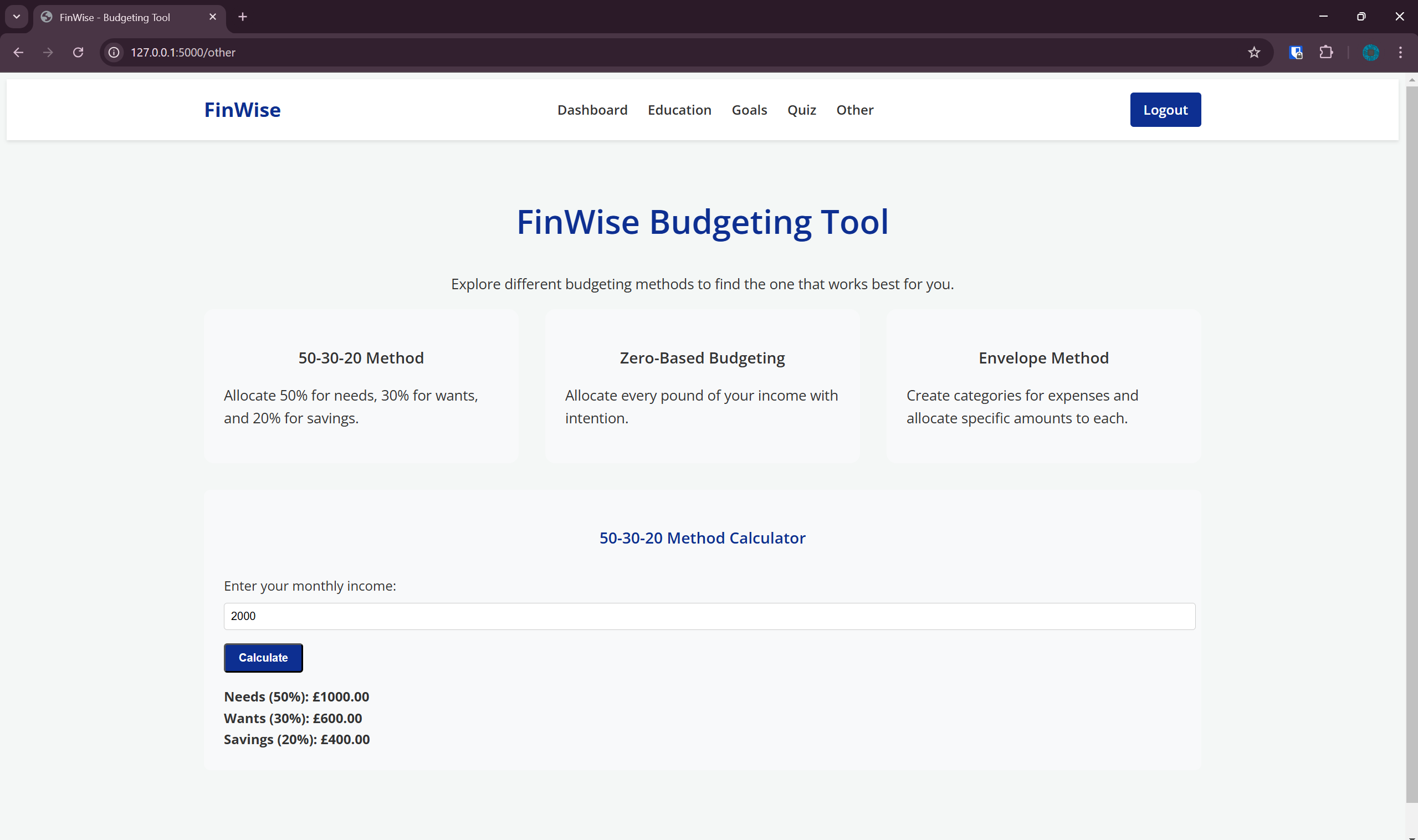1418x840 pixels.
Task: Select the Zero-Based Budgeting card
Action: coord(702,386)
